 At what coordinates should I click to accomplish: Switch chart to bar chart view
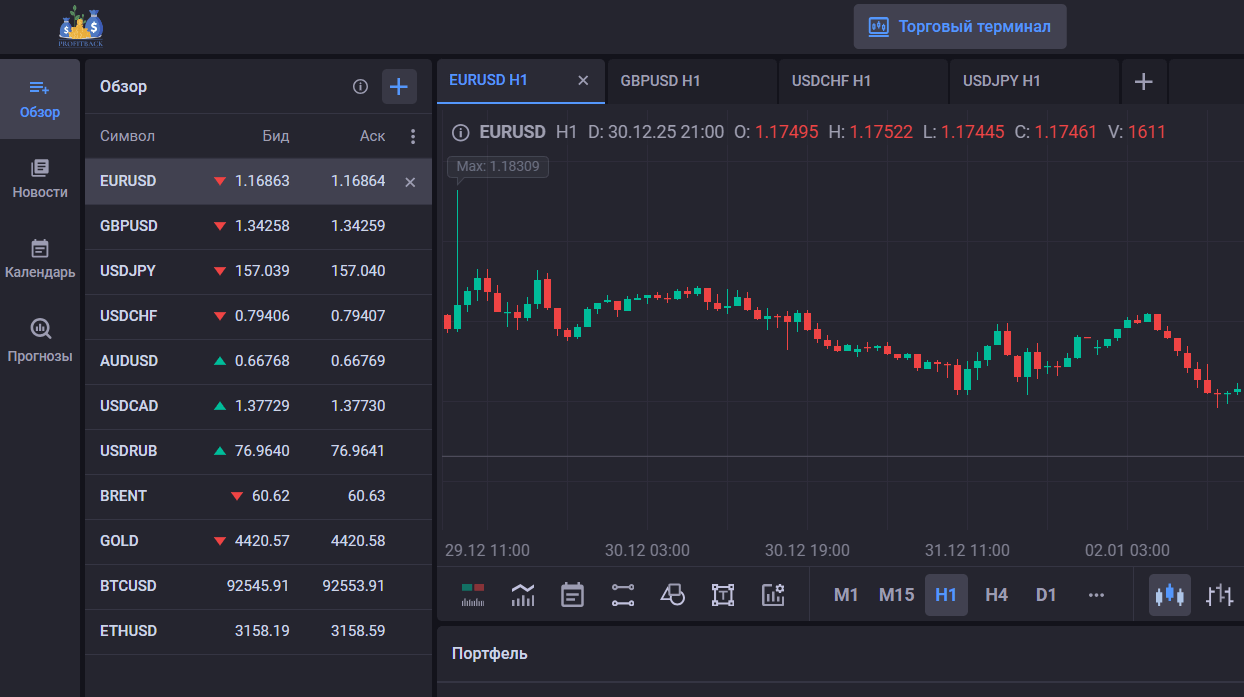click(x=1219, y=595)
